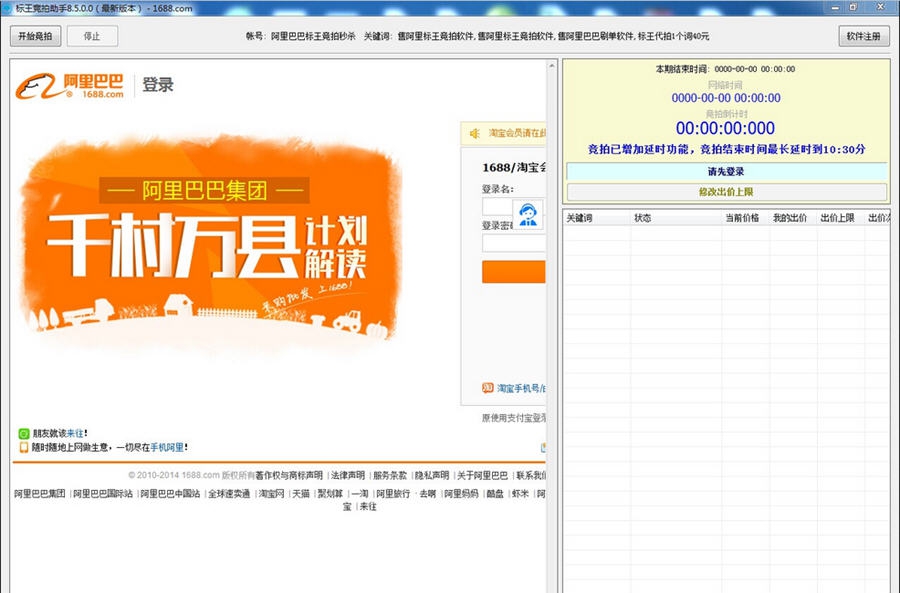This screenshot has height=593, width=900.
Task: Click the 淘宝手机号 login link text
Action: point(521,389)
